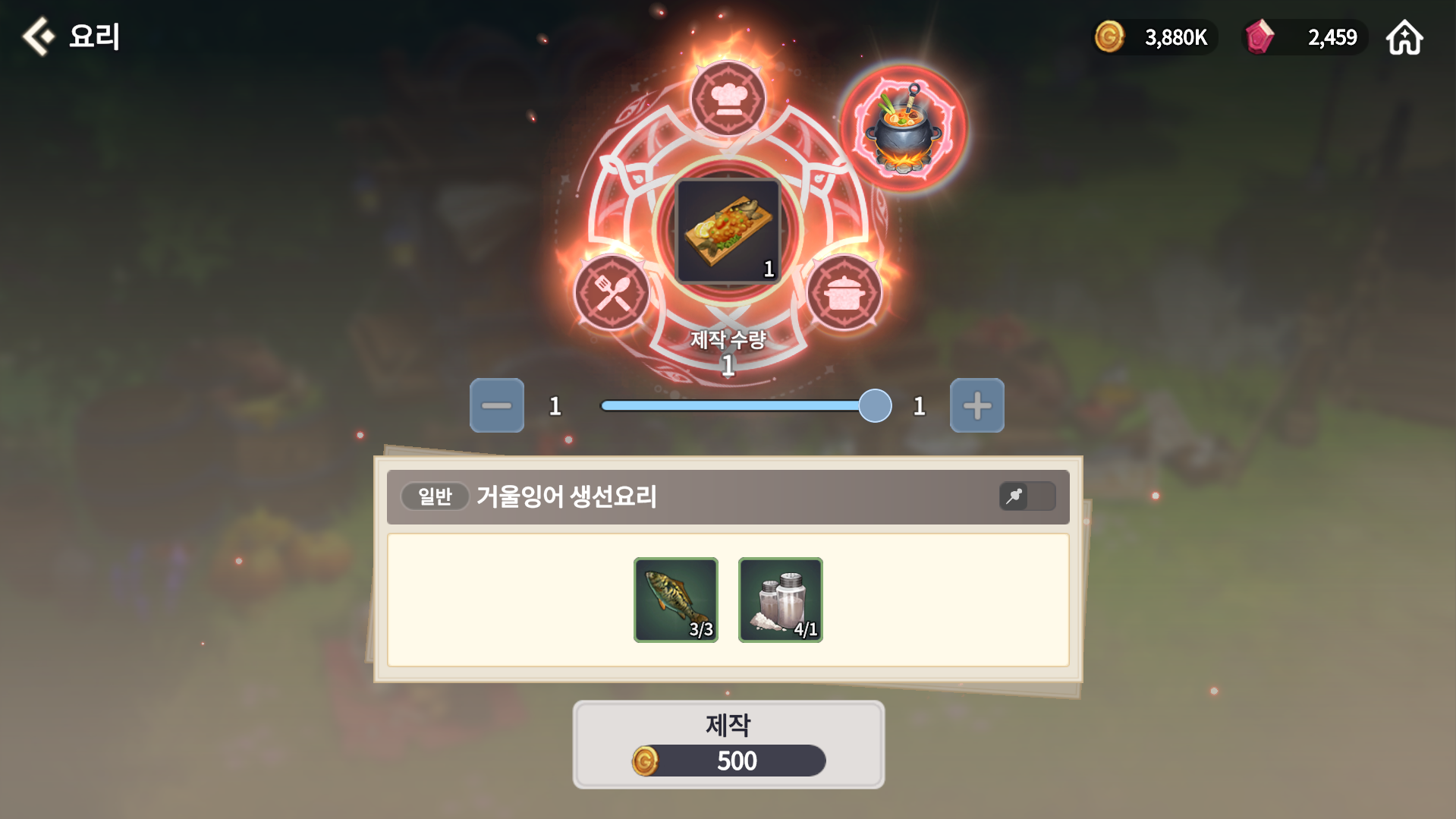Craft the dish with the 제작 button
The height and width of the screenshot is (819, 1456).
point(728,744)
